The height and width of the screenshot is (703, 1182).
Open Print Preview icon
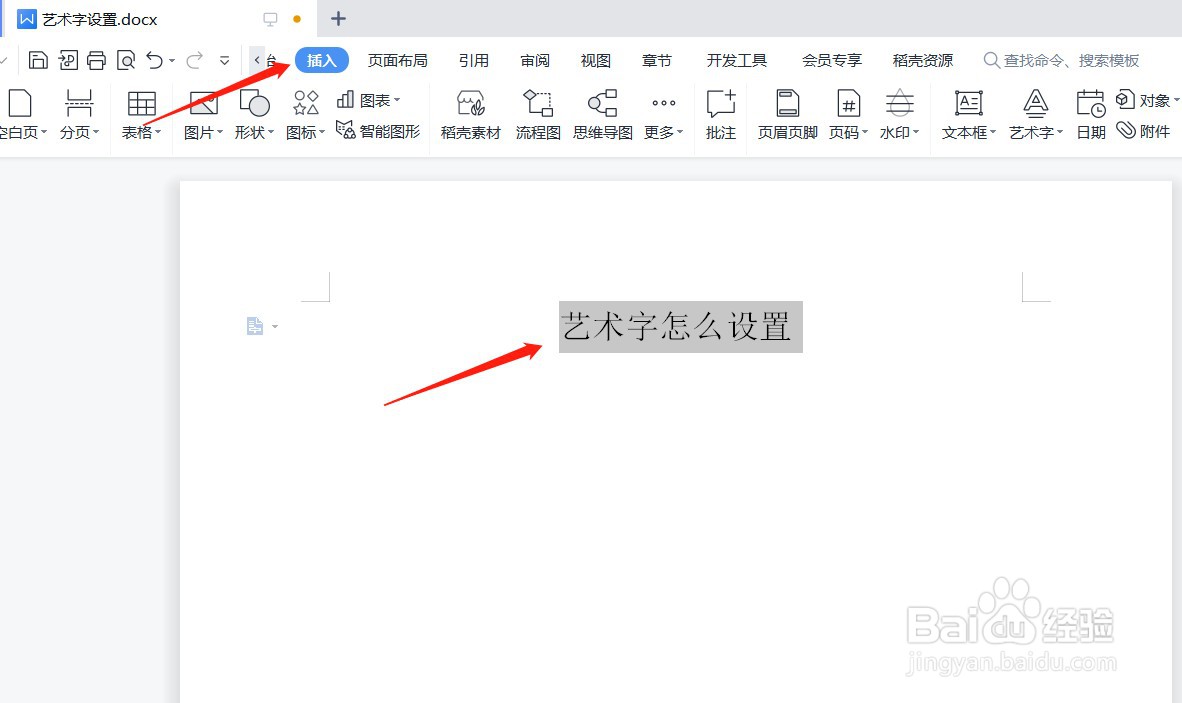coord(126,60)
